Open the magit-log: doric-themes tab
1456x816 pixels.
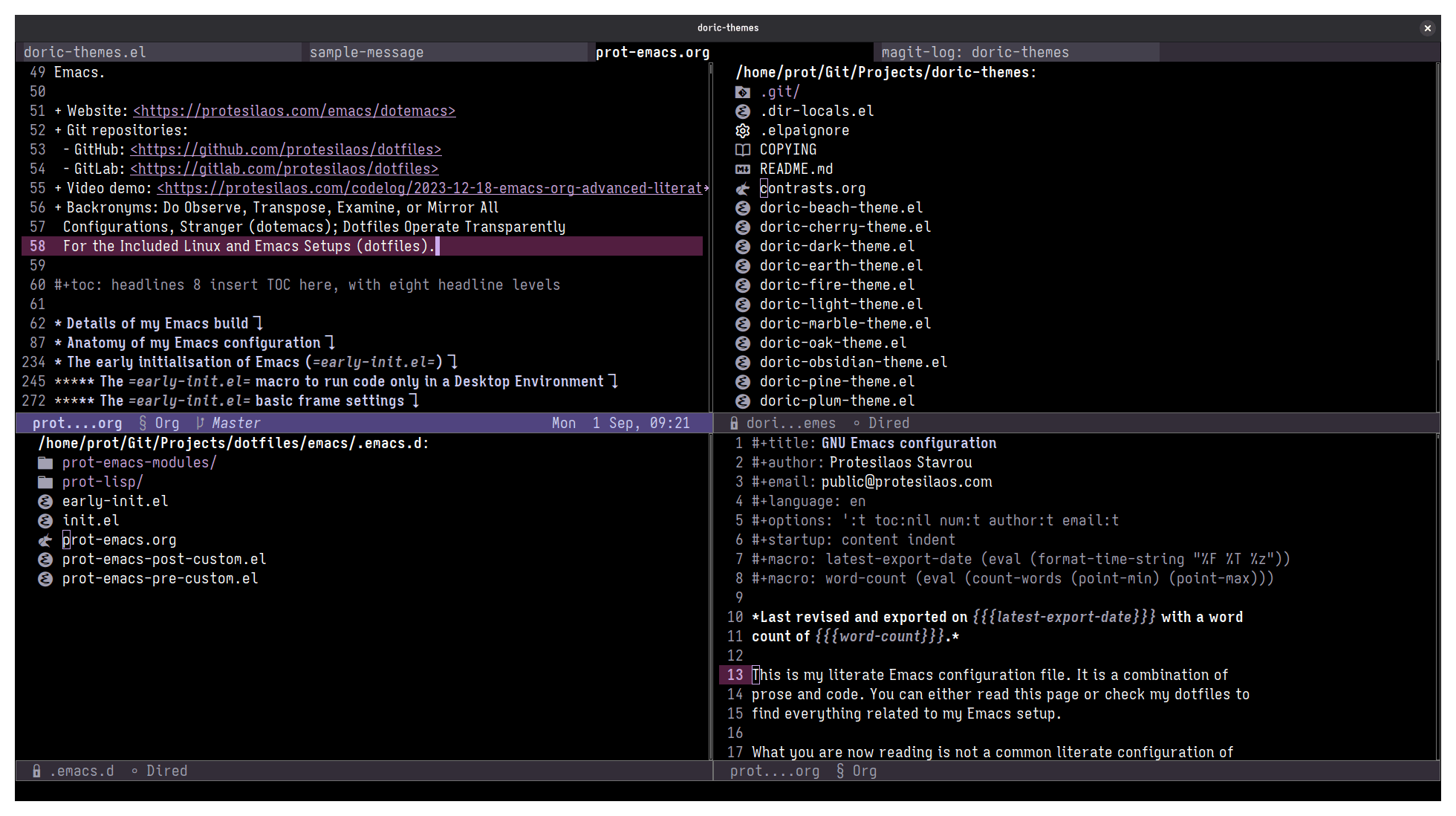(x=1017, y=52)
